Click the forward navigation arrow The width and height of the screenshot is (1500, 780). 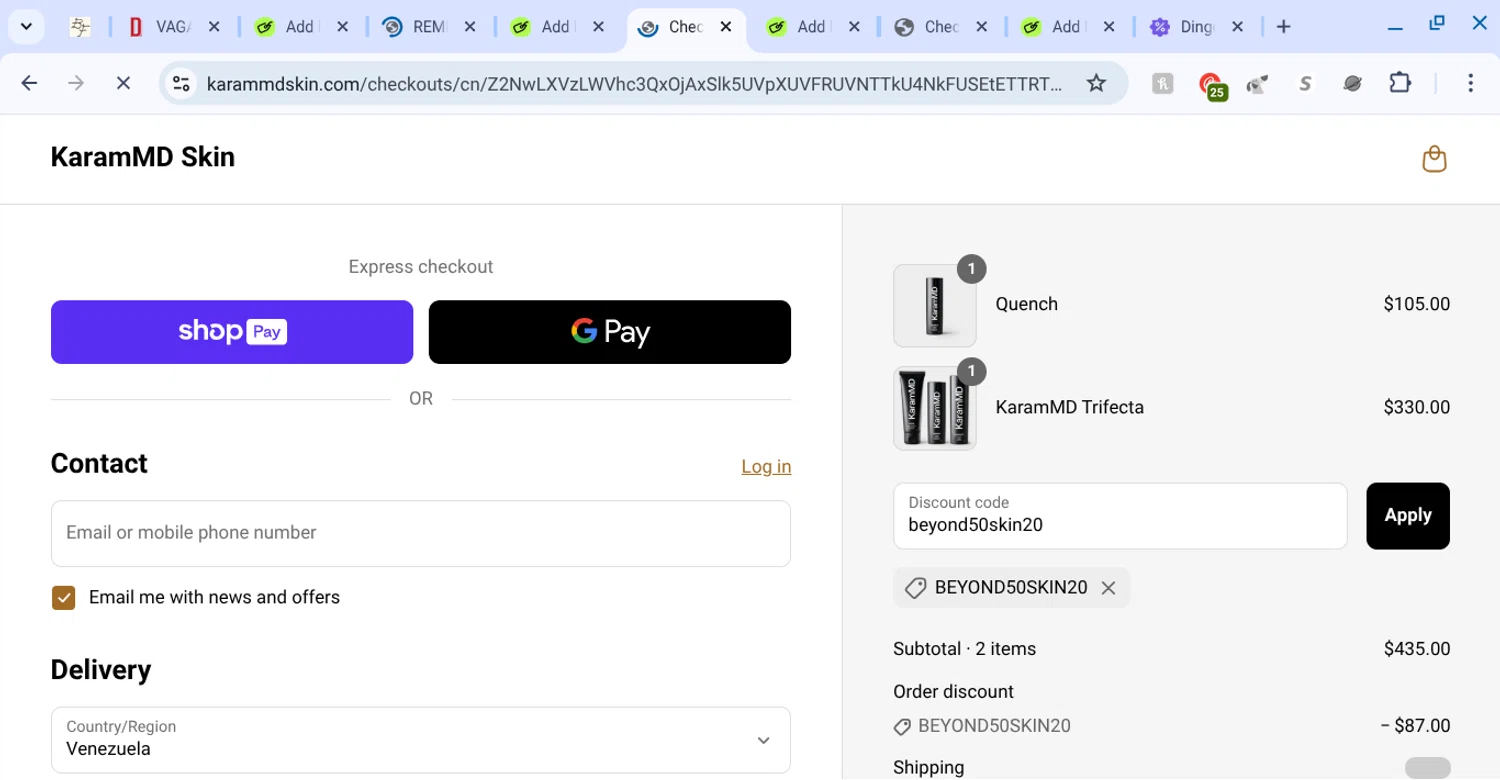(x=76, y=83)
